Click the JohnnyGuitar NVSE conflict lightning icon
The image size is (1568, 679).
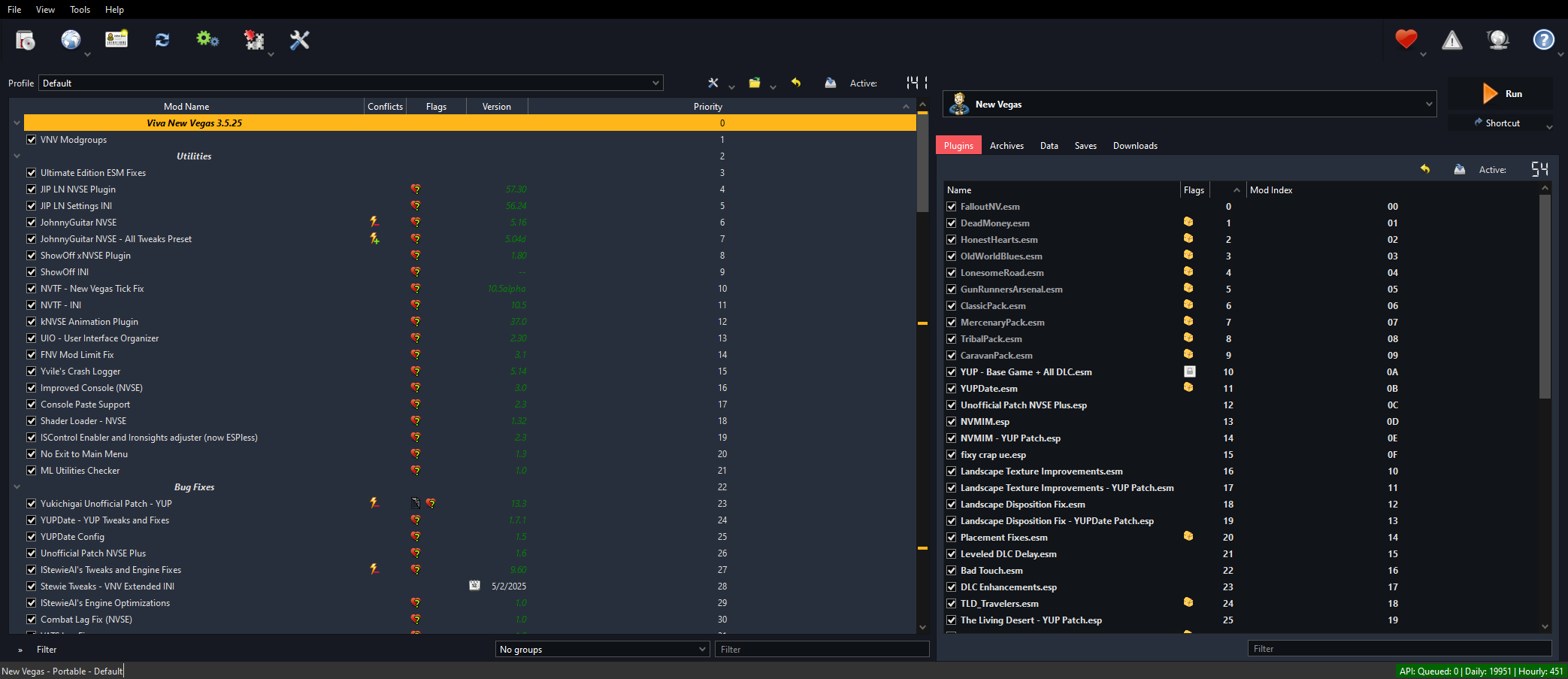tap(374, 222)
